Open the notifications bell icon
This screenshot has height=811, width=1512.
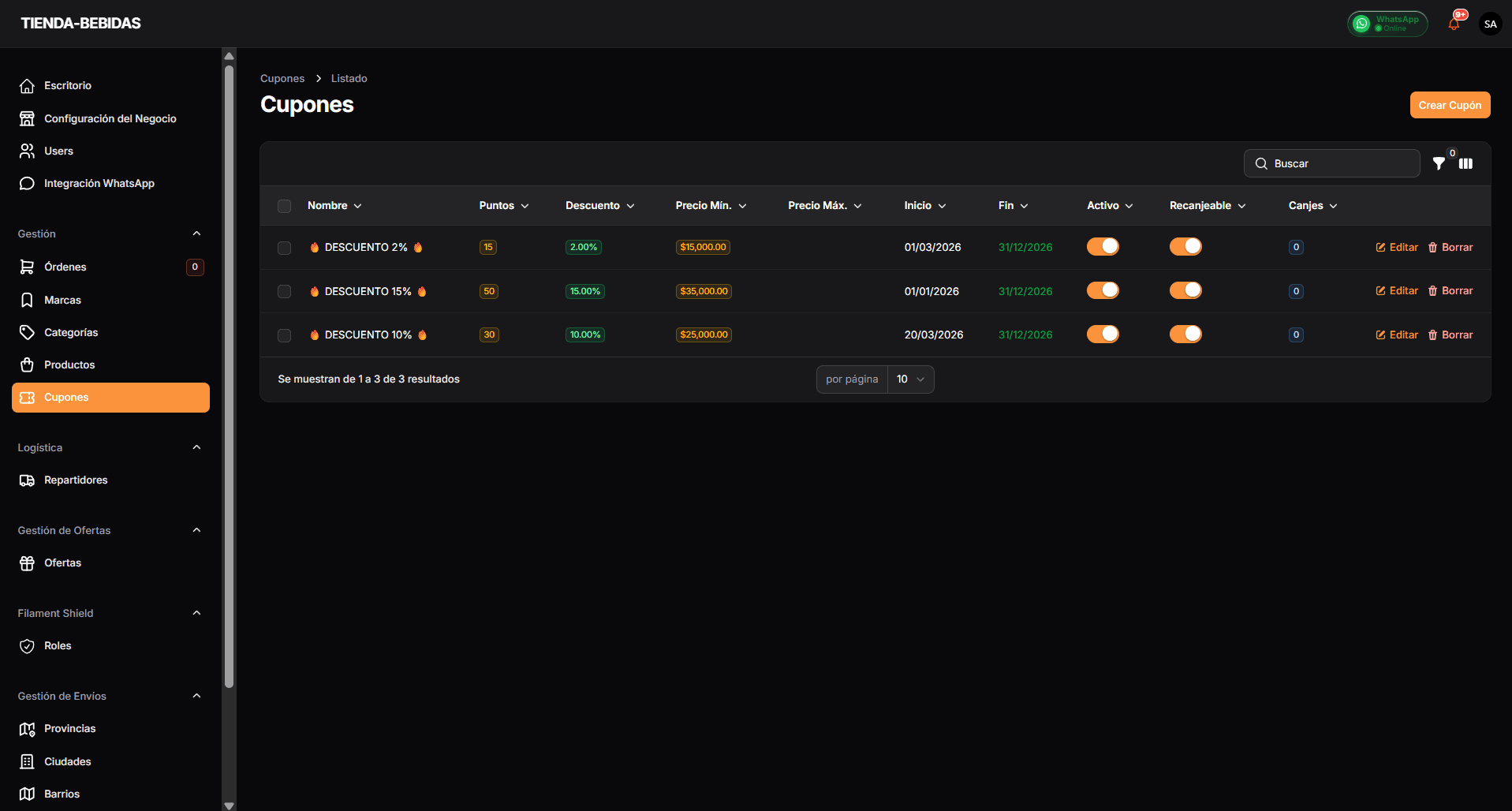[x=1454, y=24]
